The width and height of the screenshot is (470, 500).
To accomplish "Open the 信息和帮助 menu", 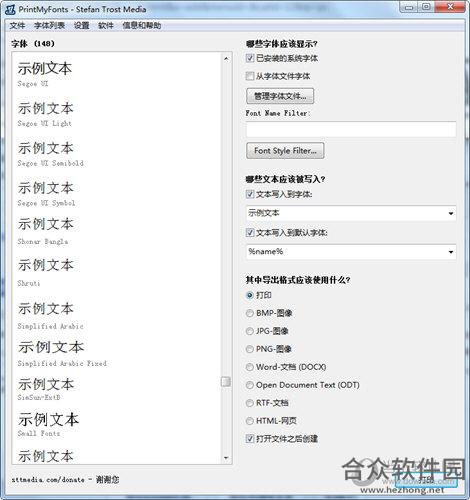I will point(142,26).
